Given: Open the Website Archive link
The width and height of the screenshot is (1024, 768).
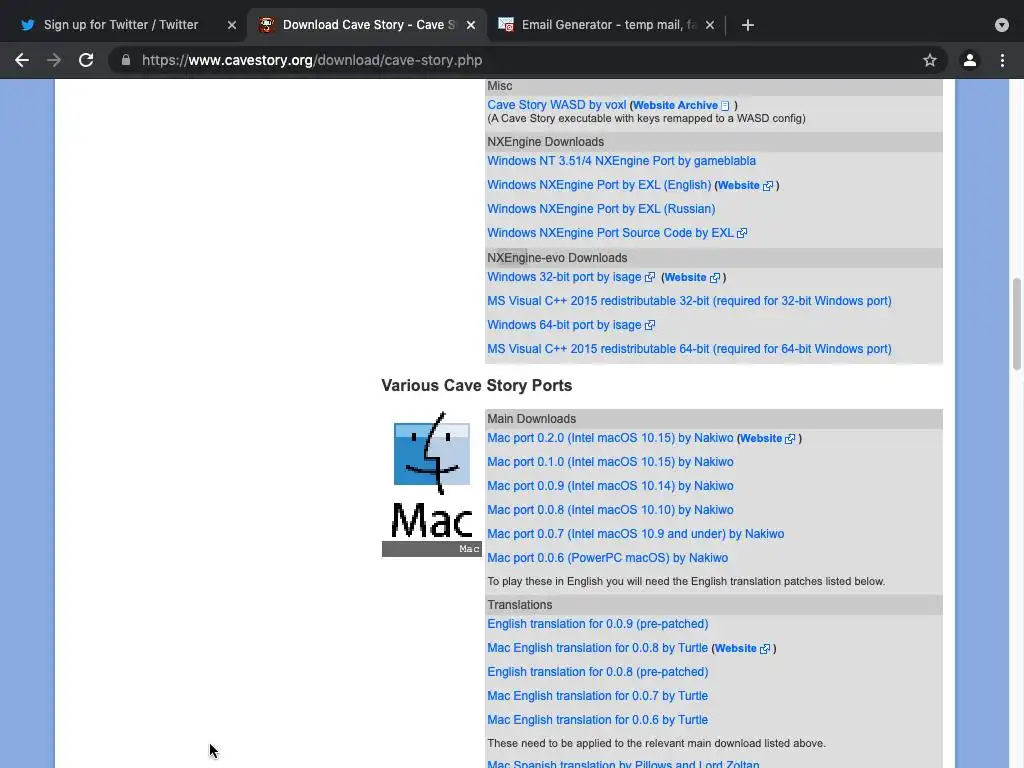Looking at the screenshot, I should click(x=681, y=105).
